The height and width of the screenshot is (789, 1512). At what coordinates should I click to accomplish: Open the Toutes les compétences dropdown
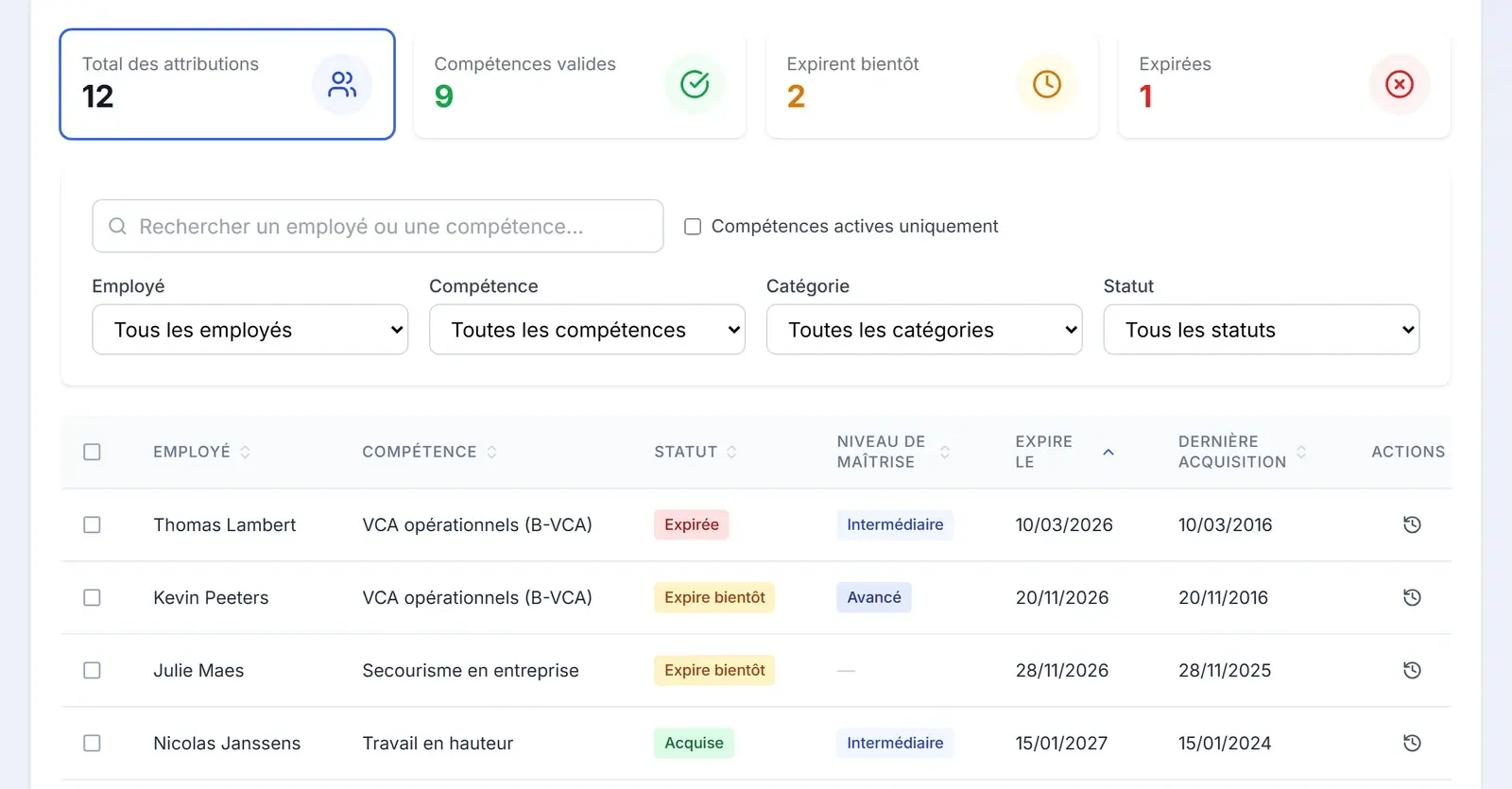[587, 330]
